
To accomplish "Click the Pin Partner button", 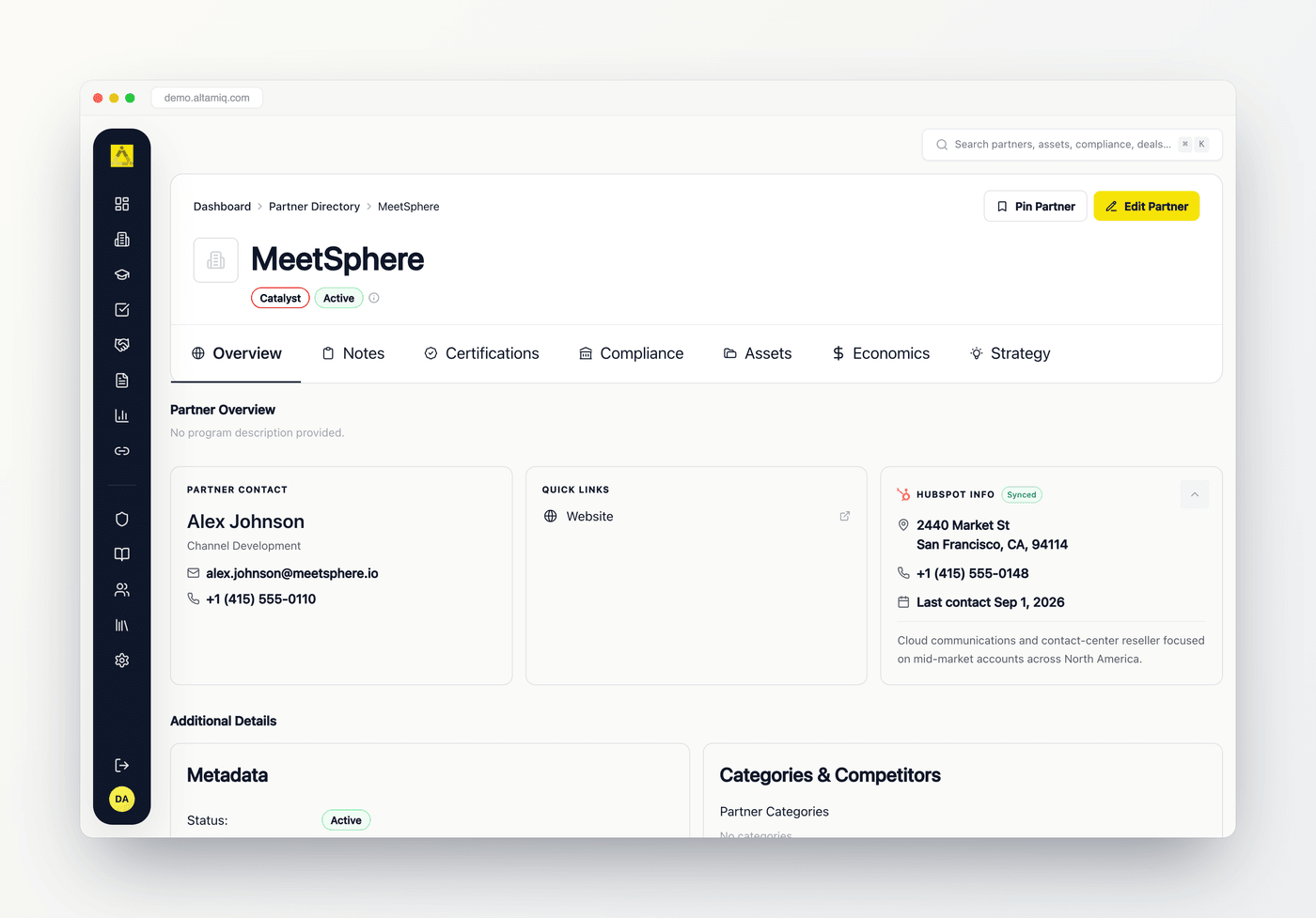I will 1036,207.
